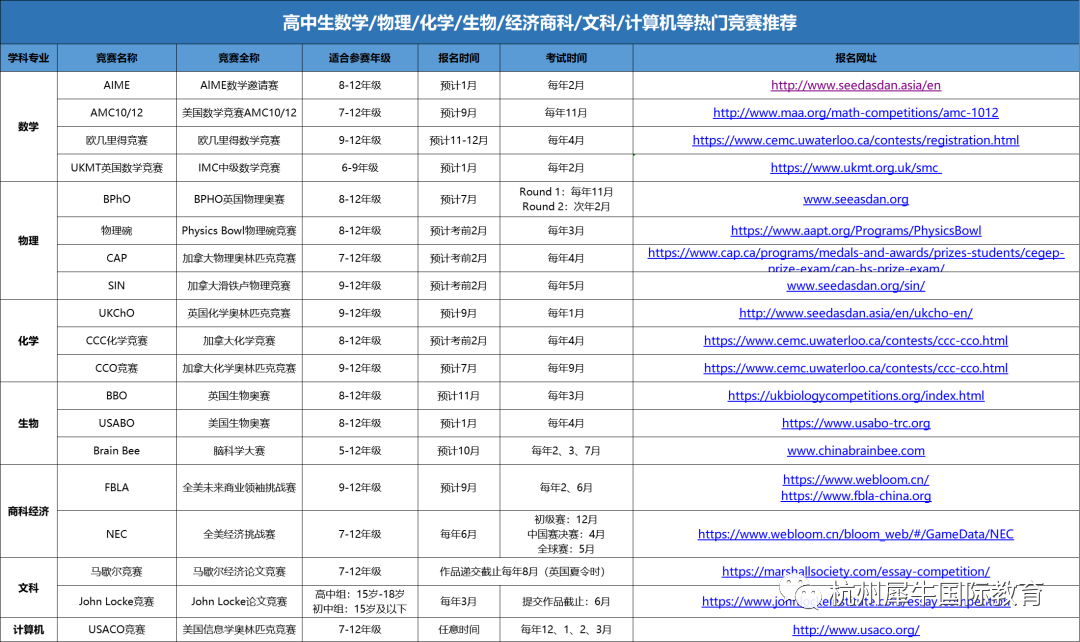Select the CCC化学竞赛 name cell
The width and height of the screenshot is (1080, 642).
point(116,341)
